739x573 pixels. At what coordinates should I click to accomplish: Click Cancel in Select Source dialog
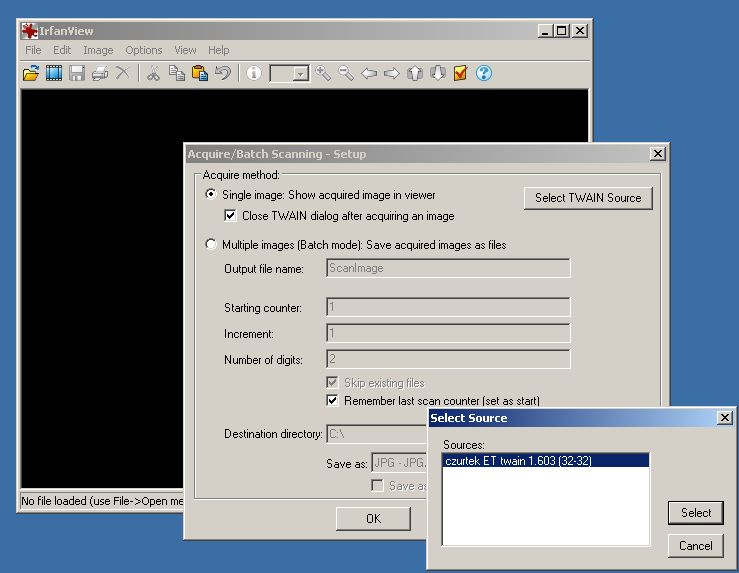tap(696, 546)
